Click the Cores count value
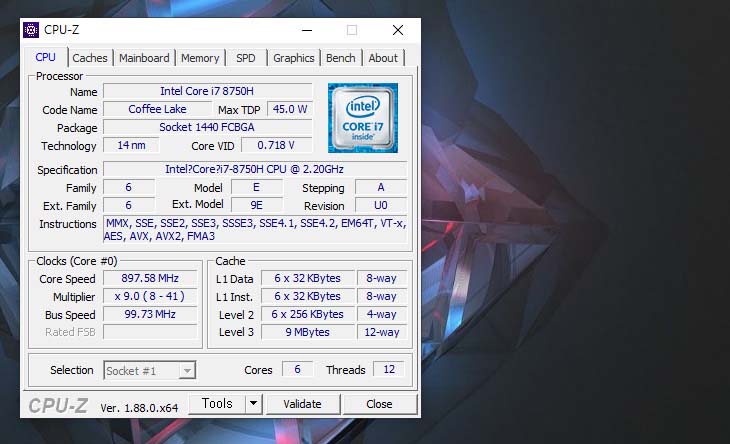The height and width of the screenshot is (444, 730). point(297,369)
